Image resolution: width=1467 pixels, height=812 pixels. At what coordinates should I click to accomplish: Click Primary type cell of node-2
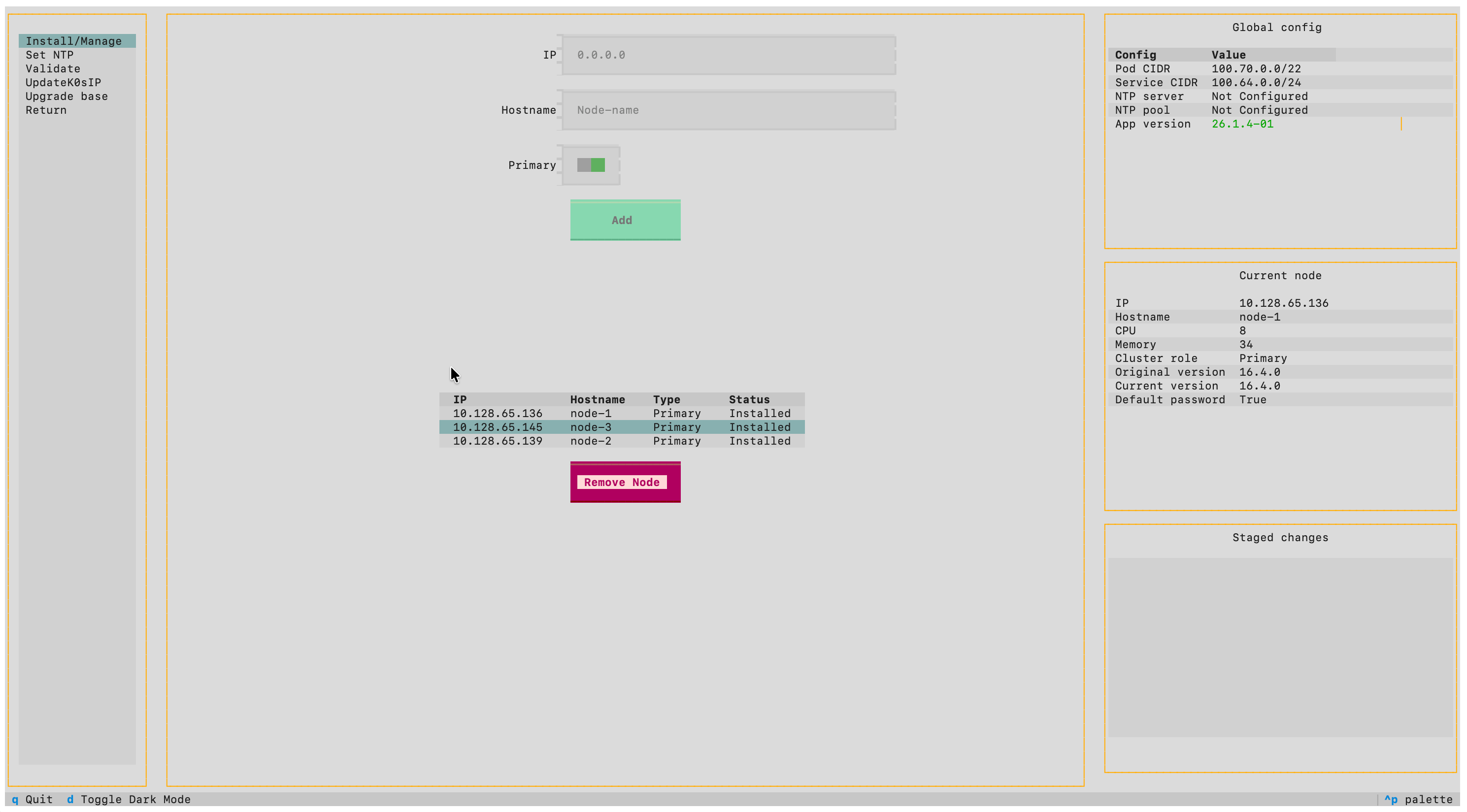676,441
